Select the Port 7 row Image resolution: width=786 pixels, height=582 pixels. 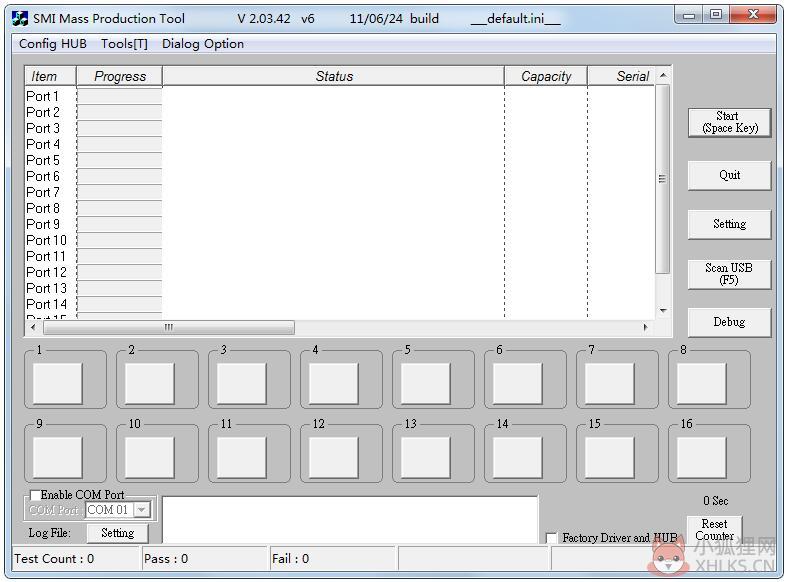point(339,192)
